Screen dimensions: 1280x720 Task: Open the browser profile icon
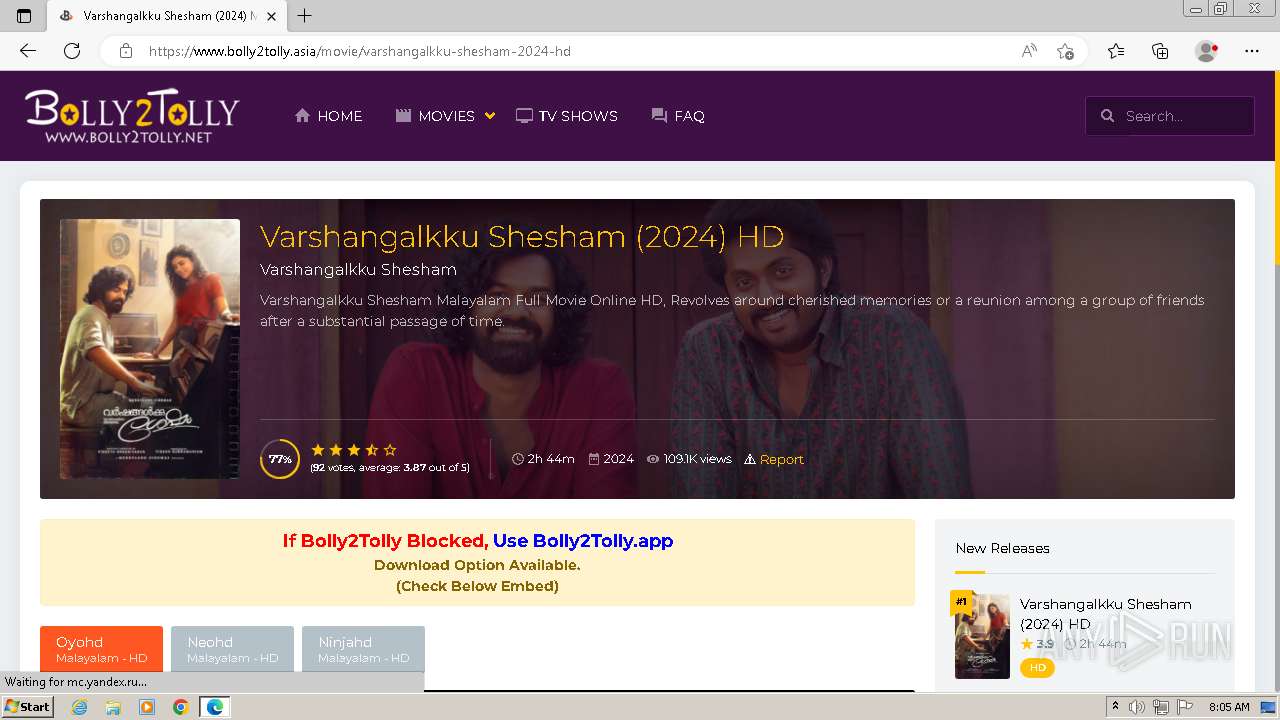pyautogui.click(x=1206, y=51)
